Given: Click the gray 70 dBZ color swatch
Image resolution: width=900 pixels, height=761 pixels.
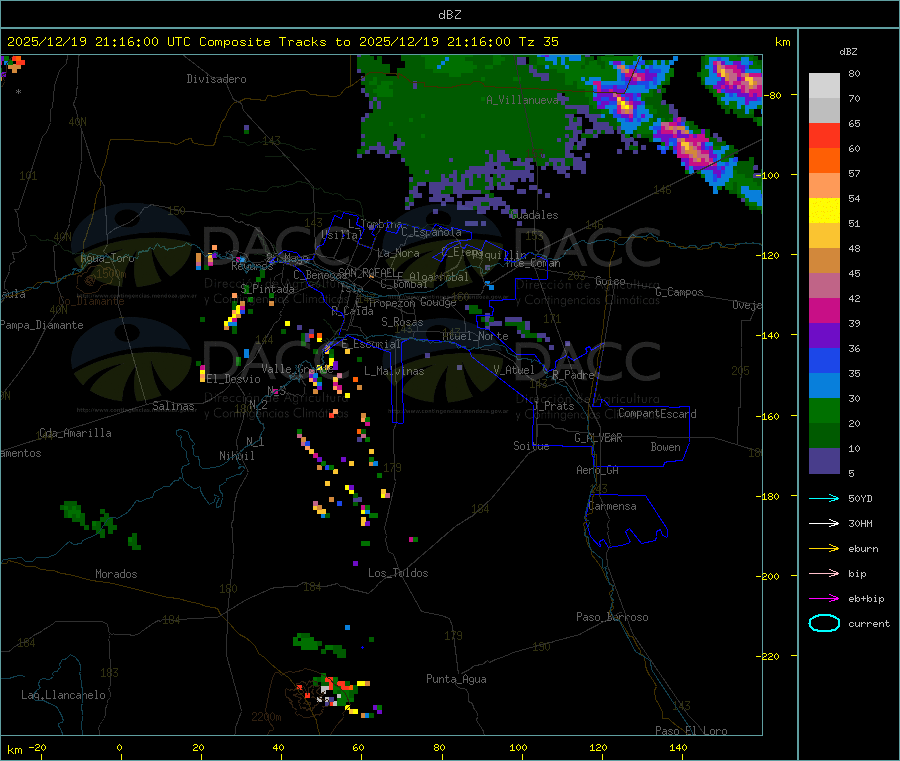Looking at the screenshot, I should click(x=824, y=111).
